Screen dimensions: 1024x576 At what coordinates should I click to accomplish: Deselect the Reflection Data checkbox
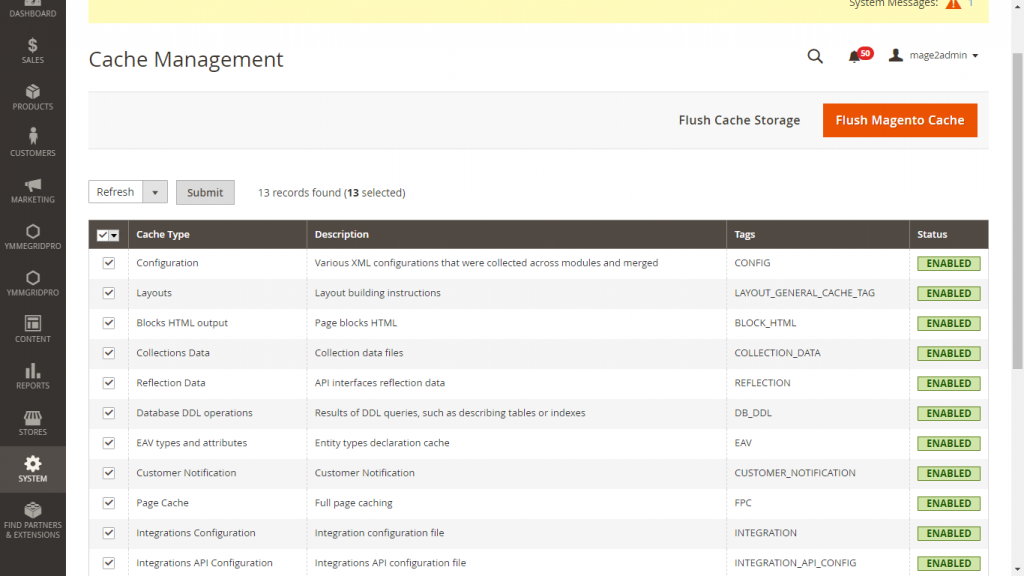(109, 383)
